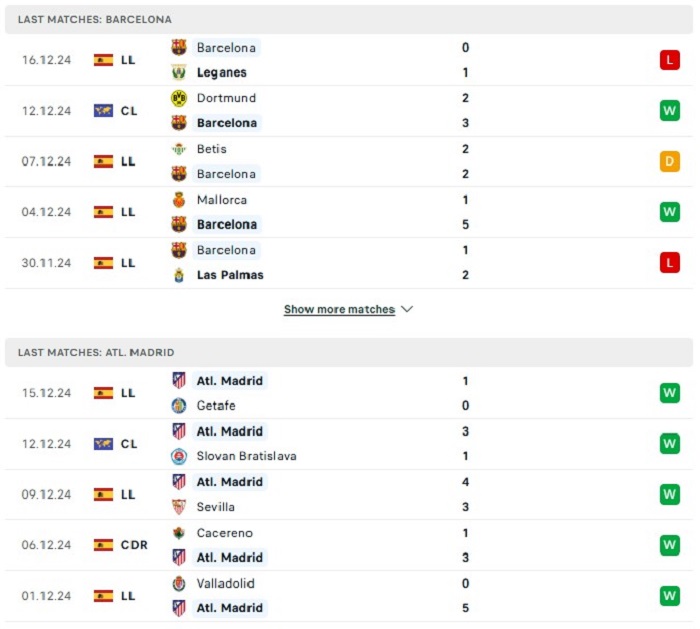The height and width of the screenshot is (629, 700).
Task: Click the Mallorca club crest
Action: 179,200
